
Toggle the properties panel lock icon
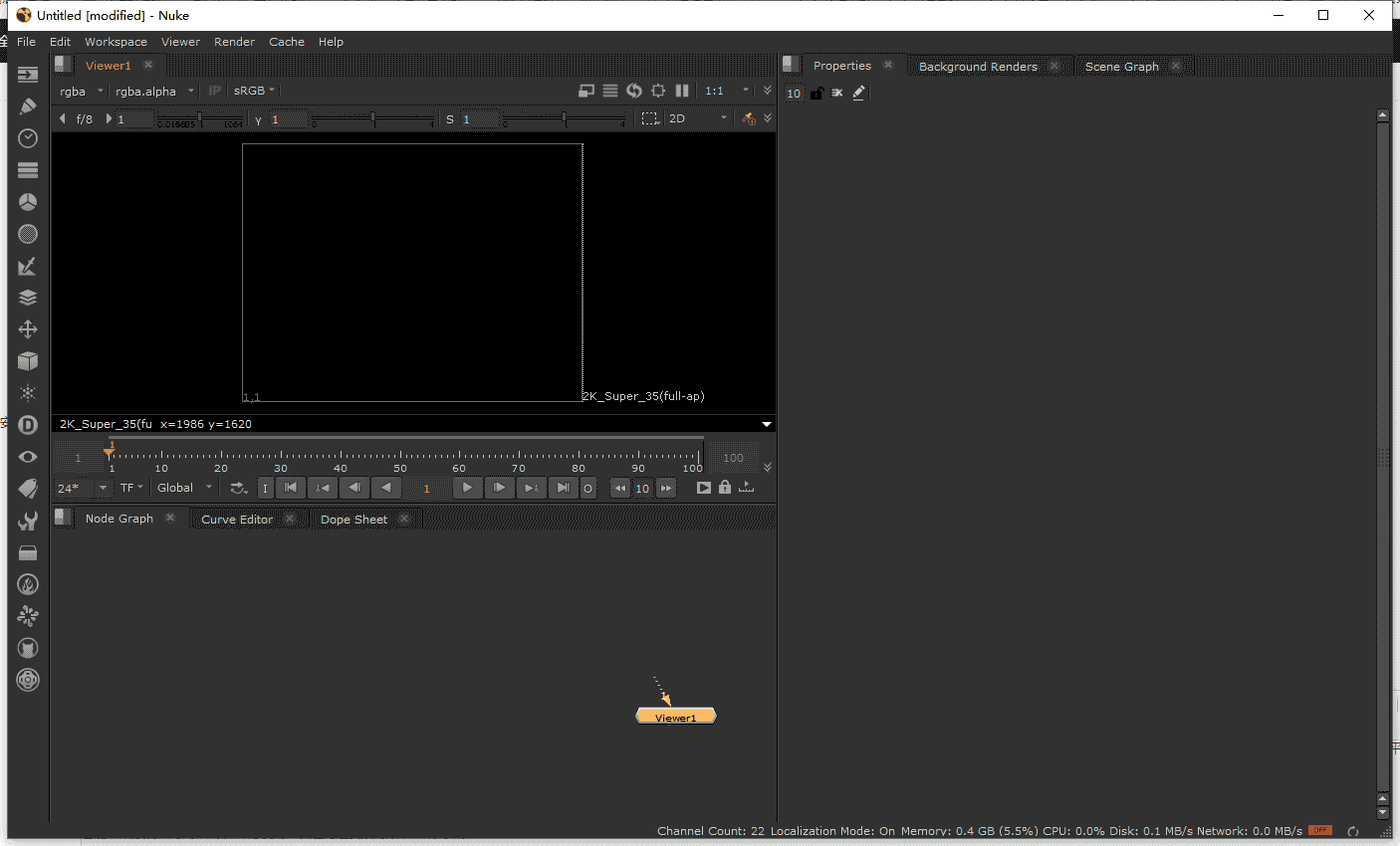click(x=817, y=93)
